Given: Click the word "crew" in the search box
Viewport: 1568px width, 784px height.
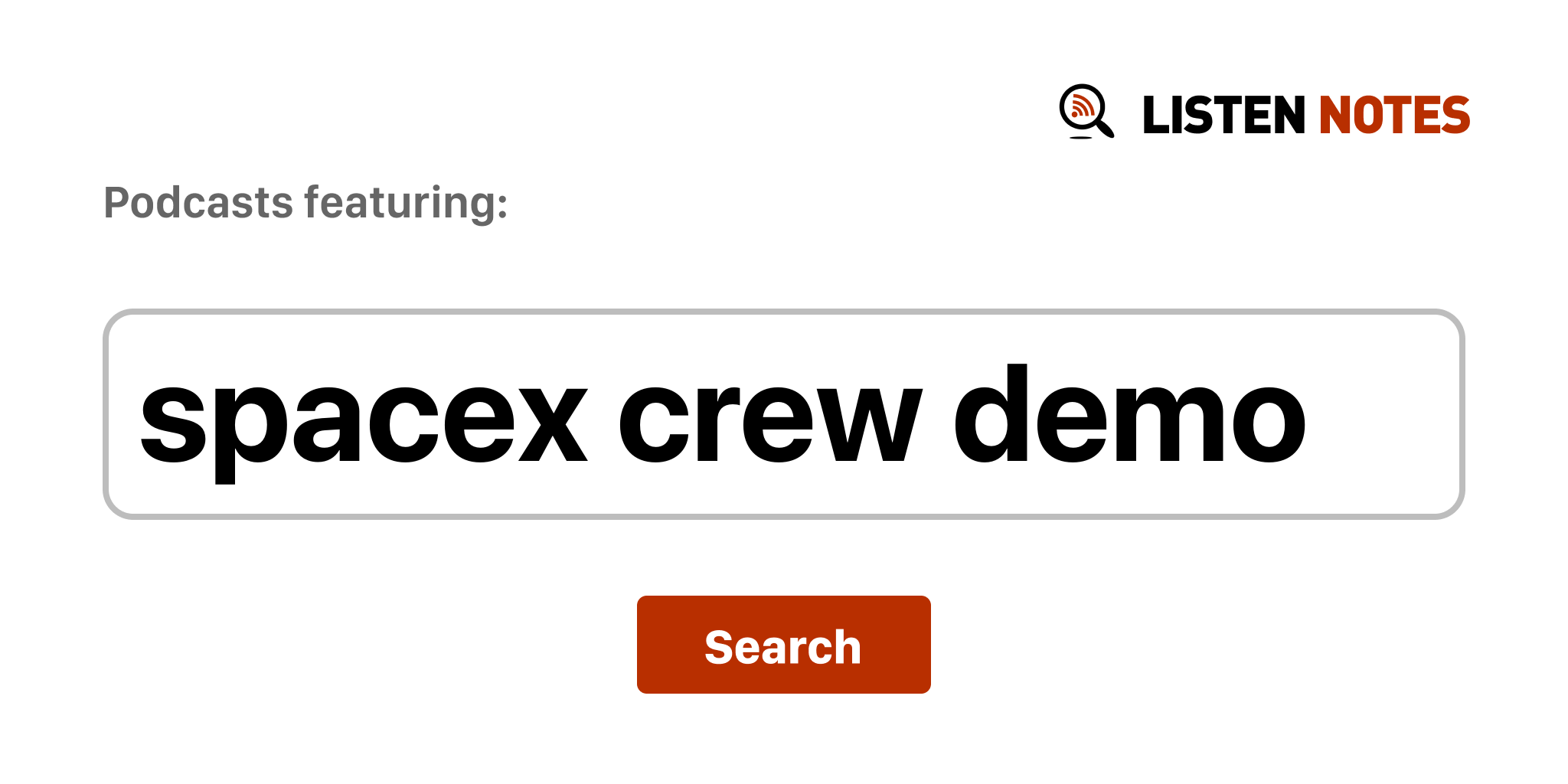Looking at the screenshot, I should click(769, 417).
